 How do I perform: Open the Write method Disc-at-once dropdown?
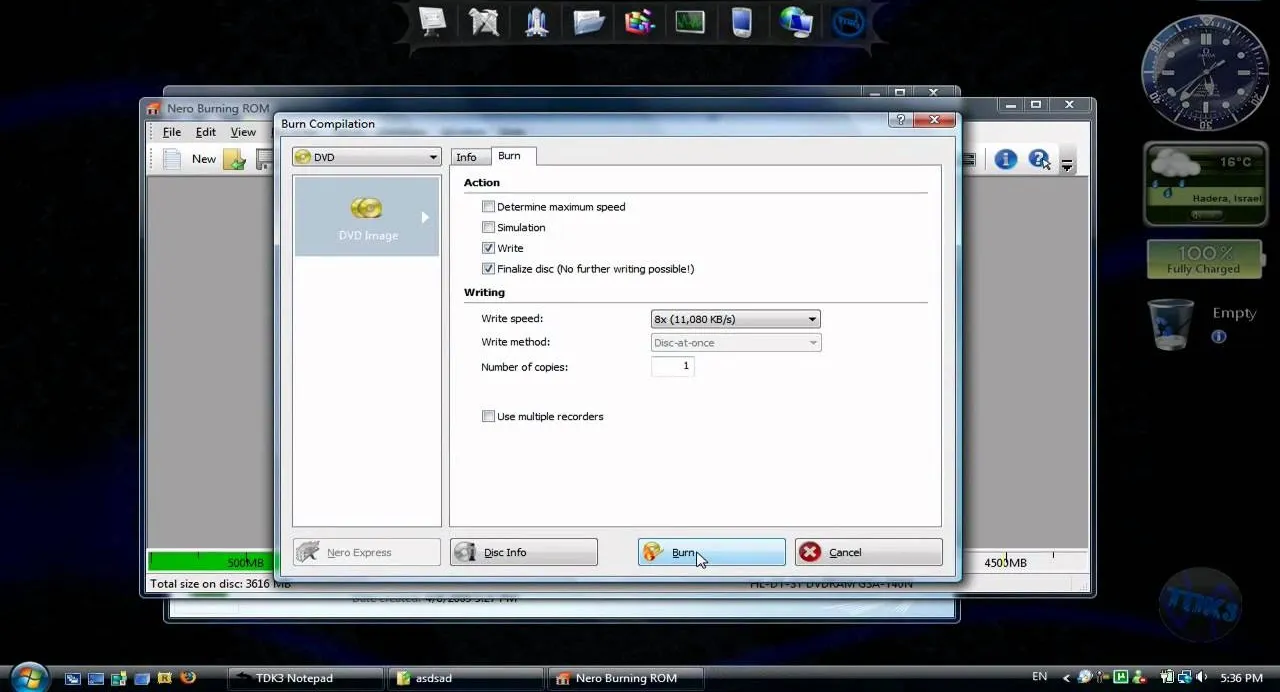(736, 343)
